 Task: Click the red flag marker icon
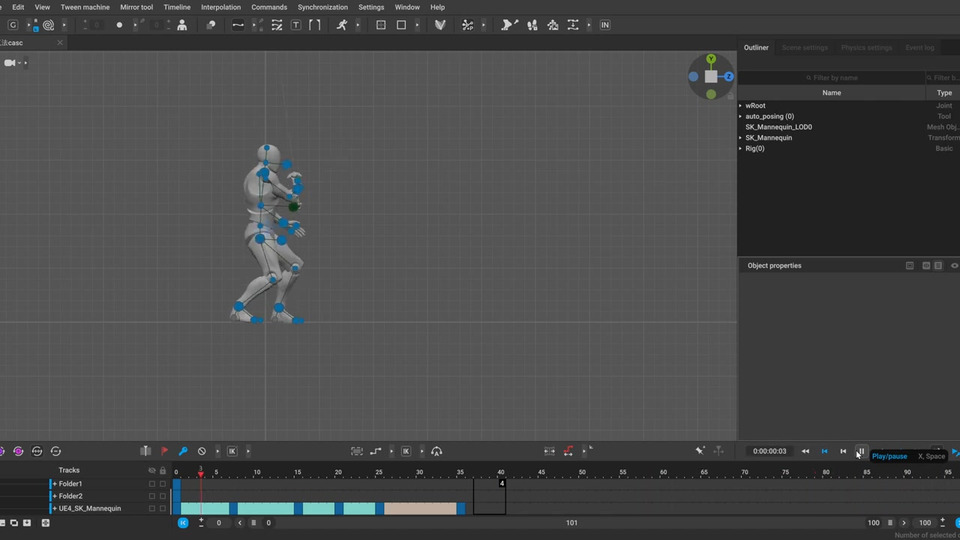tap(164, 451)
